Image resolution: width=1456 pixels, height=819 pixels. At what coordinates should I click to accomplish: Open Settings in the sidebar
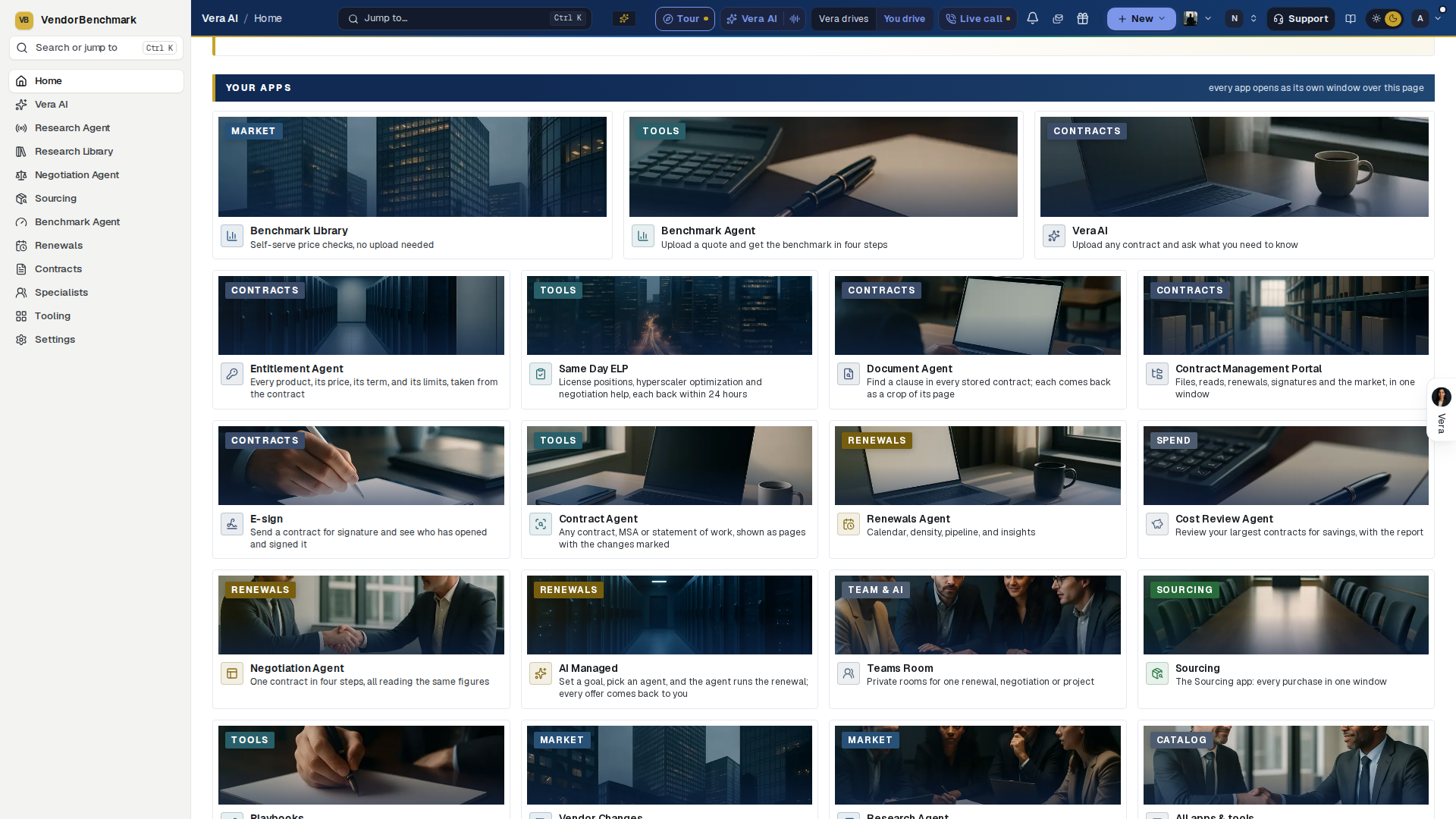click(96, 340)
